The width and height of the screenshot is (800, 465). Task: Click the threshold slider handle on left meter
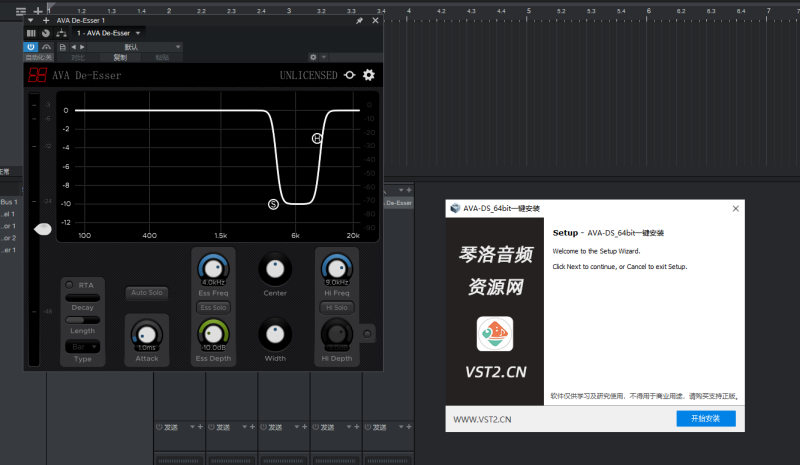pyautogui.click(x=43, y=229)
